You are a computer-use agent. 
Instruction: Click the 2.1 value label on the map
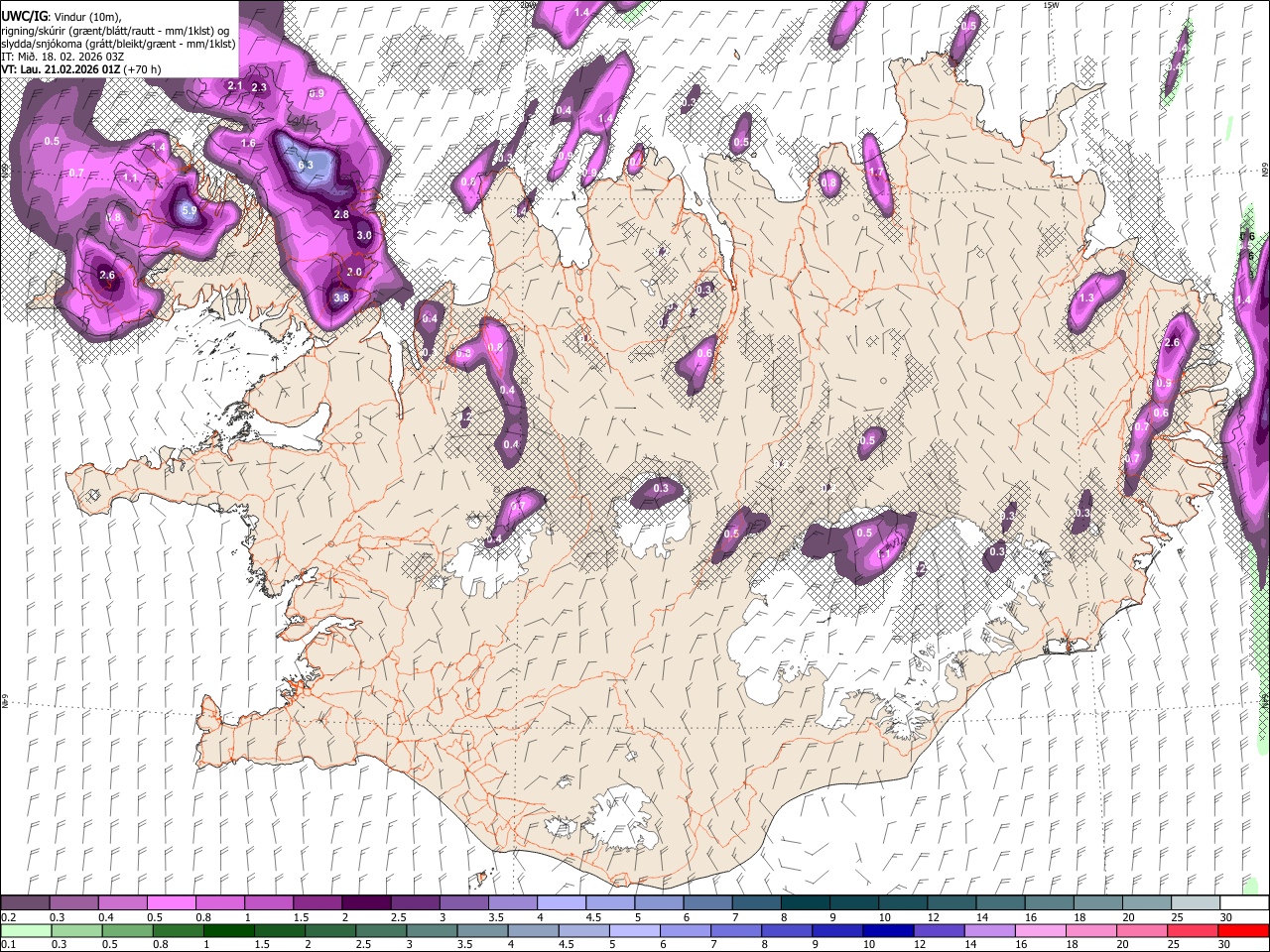pos(235,86)
